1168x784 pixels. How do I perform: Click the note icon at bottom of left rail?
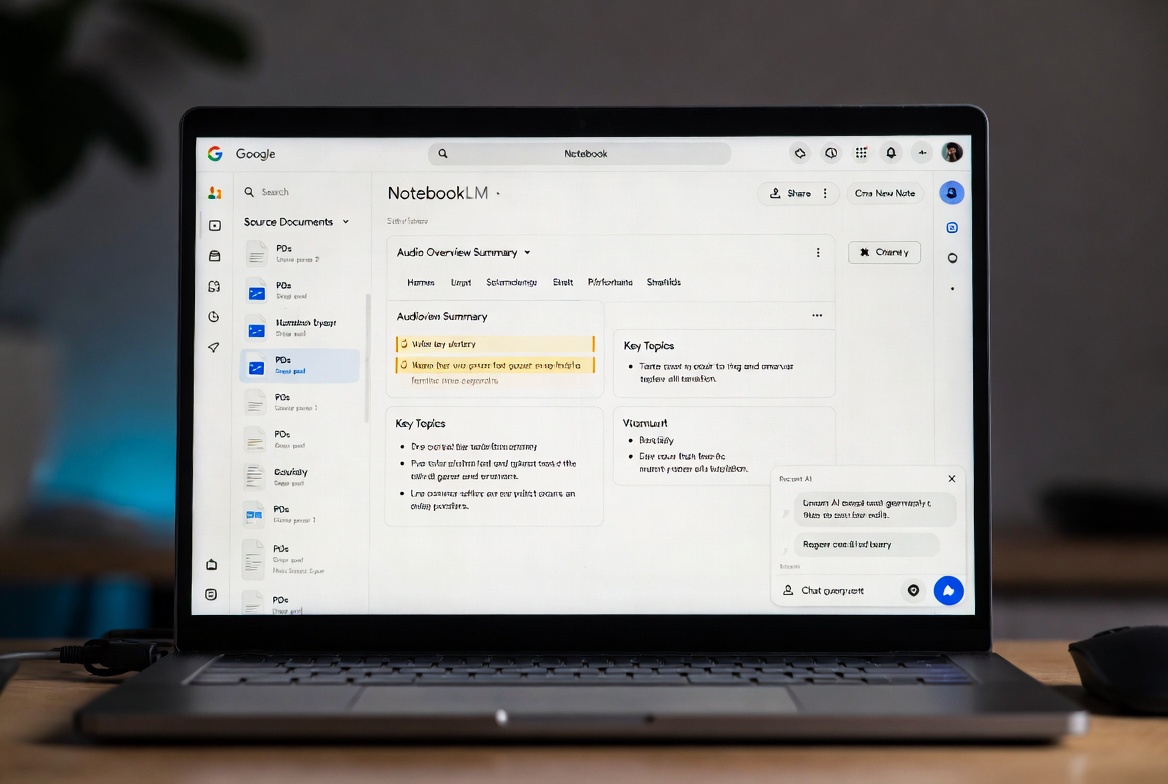pos(212,595)
